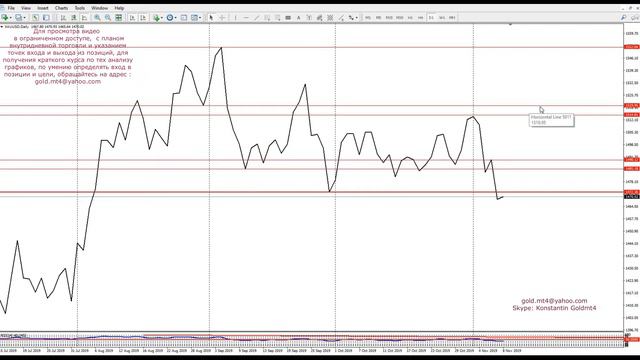Switch chart to line chart type
The width and height of the screenshot is (640, 360).
click(x=84, y=18)
